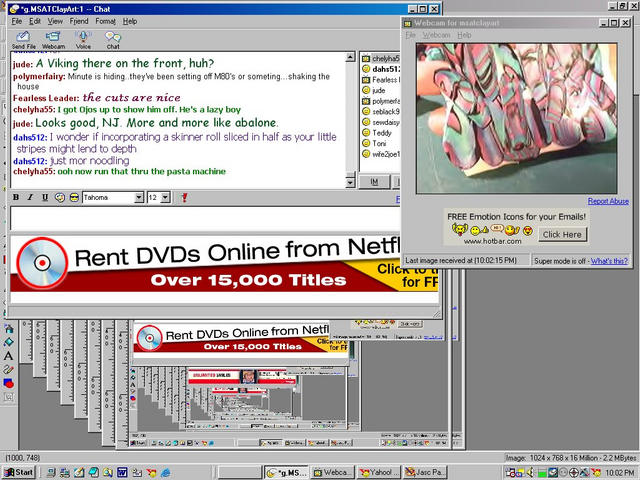Toggle bold text formatting
Viewport: 640px width, 480px height.
pyautogui.click(x=16, y=198)
